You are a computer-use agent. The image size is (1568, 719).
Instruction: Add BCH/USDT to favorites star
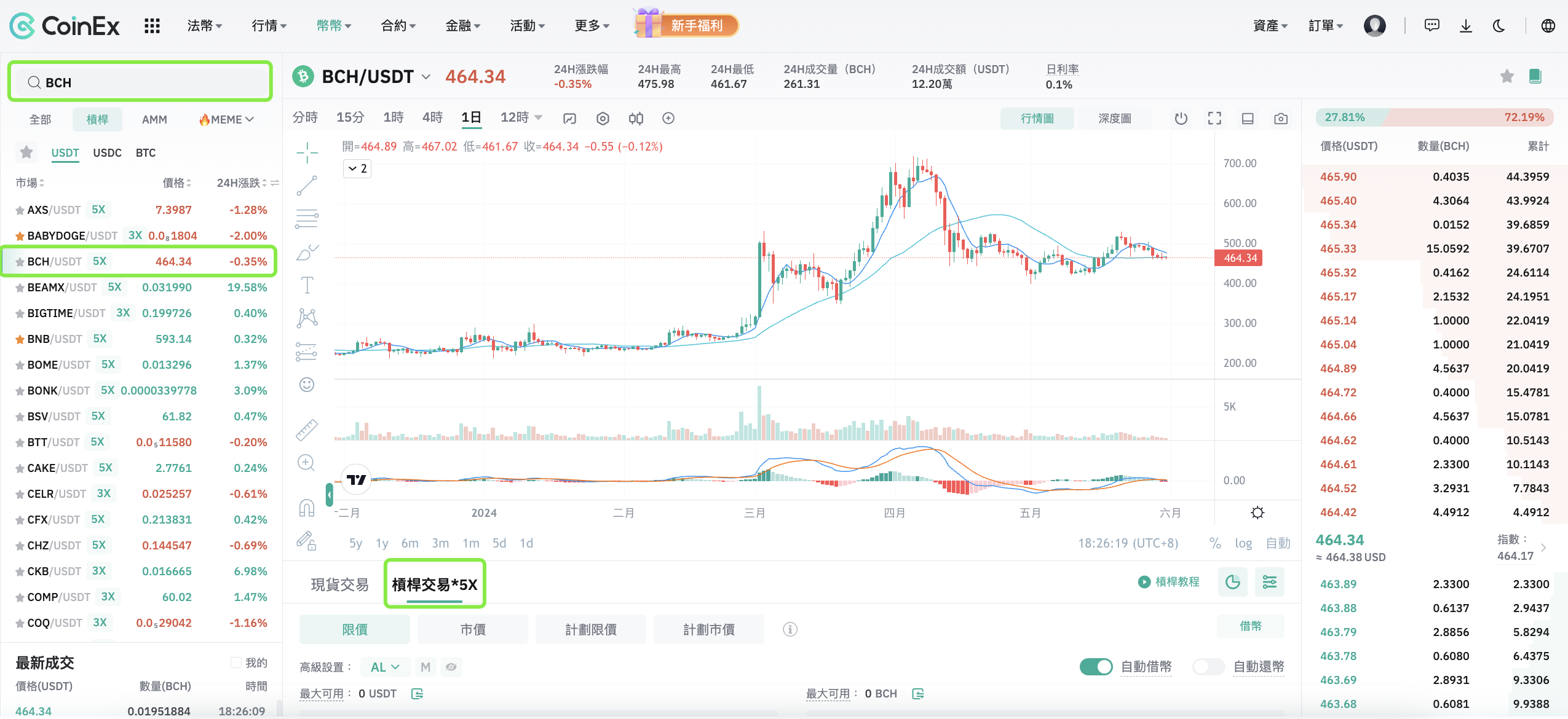tap(1507, 76)
